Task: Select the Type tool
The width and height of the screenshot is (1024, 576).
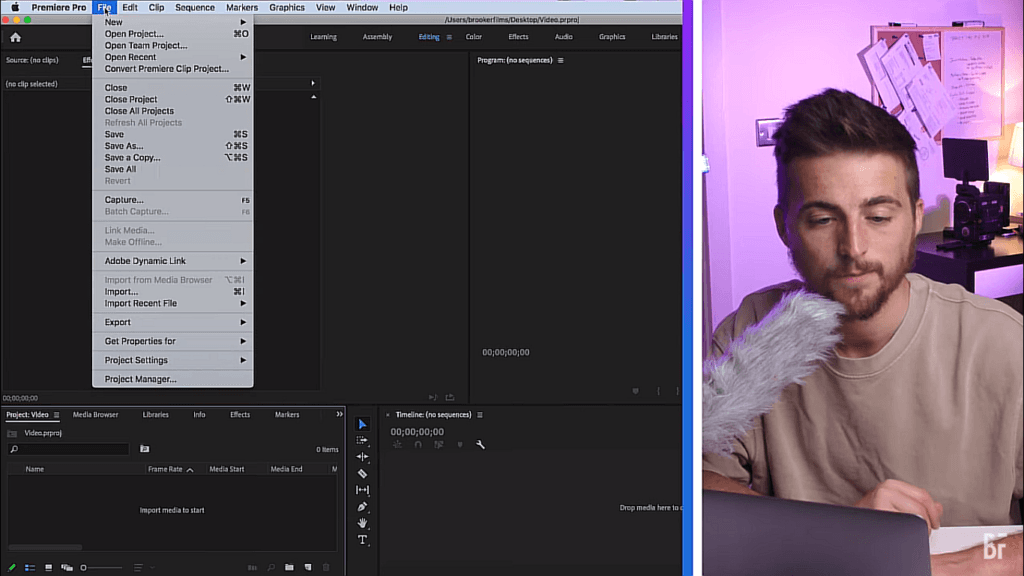Action: (362, 539)
